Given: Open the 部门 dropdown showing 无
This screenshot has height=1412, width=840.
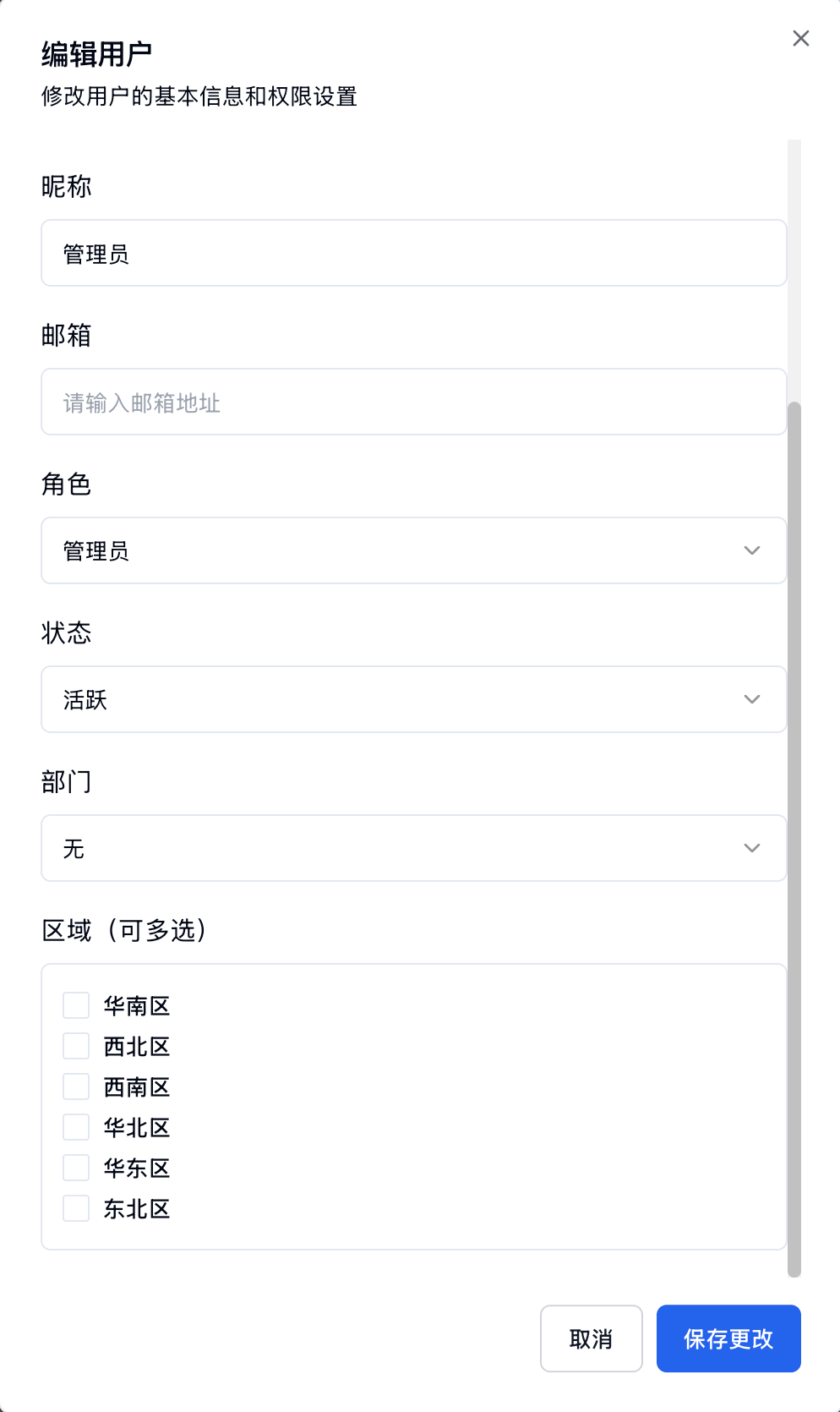Looking at the screenshot, I should coord(751,848).
